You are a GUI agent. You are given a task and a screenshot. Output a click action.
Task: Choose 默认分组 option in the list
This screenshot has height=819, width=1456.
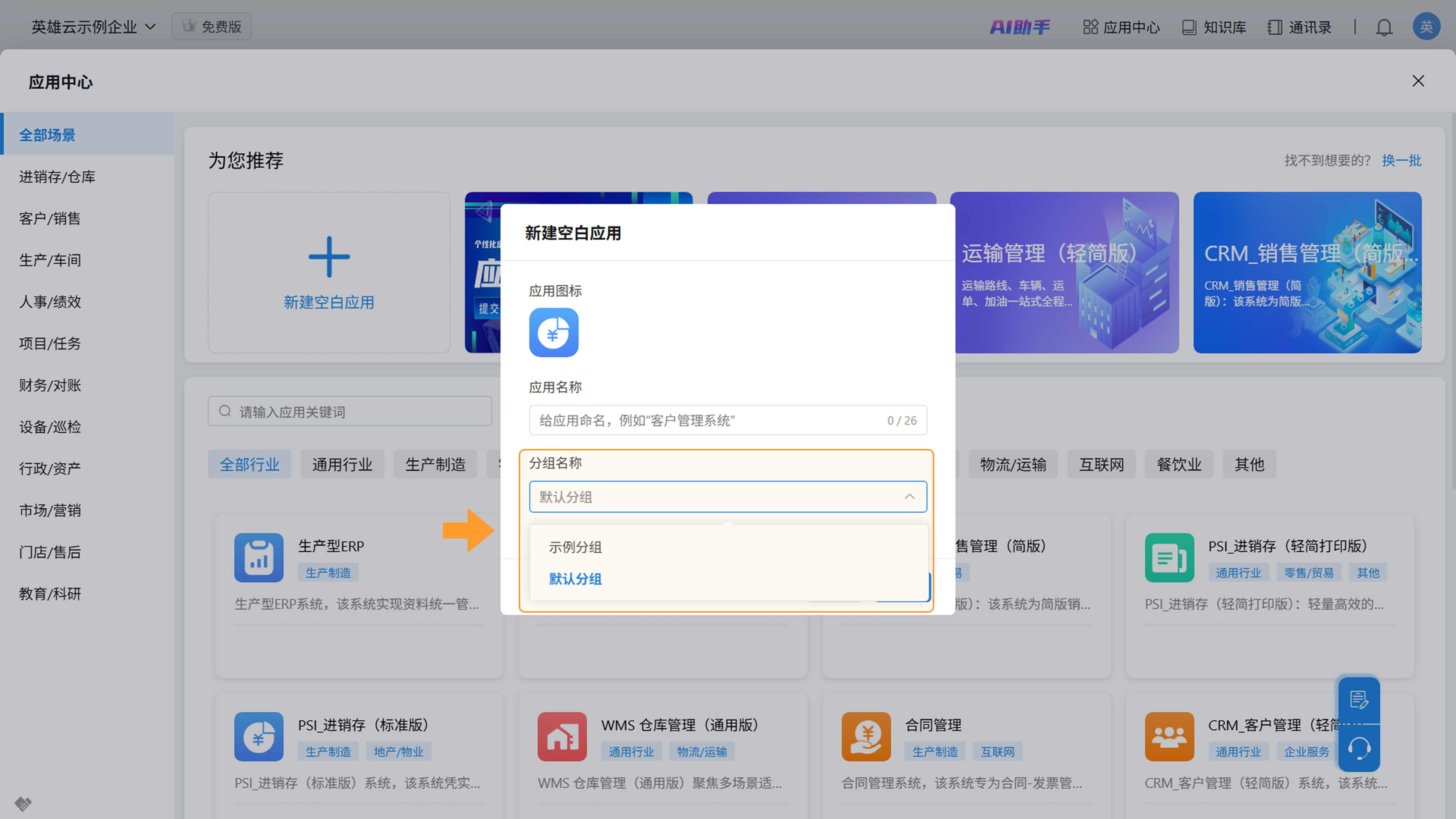pyautogui.click(x=576, y=579)
